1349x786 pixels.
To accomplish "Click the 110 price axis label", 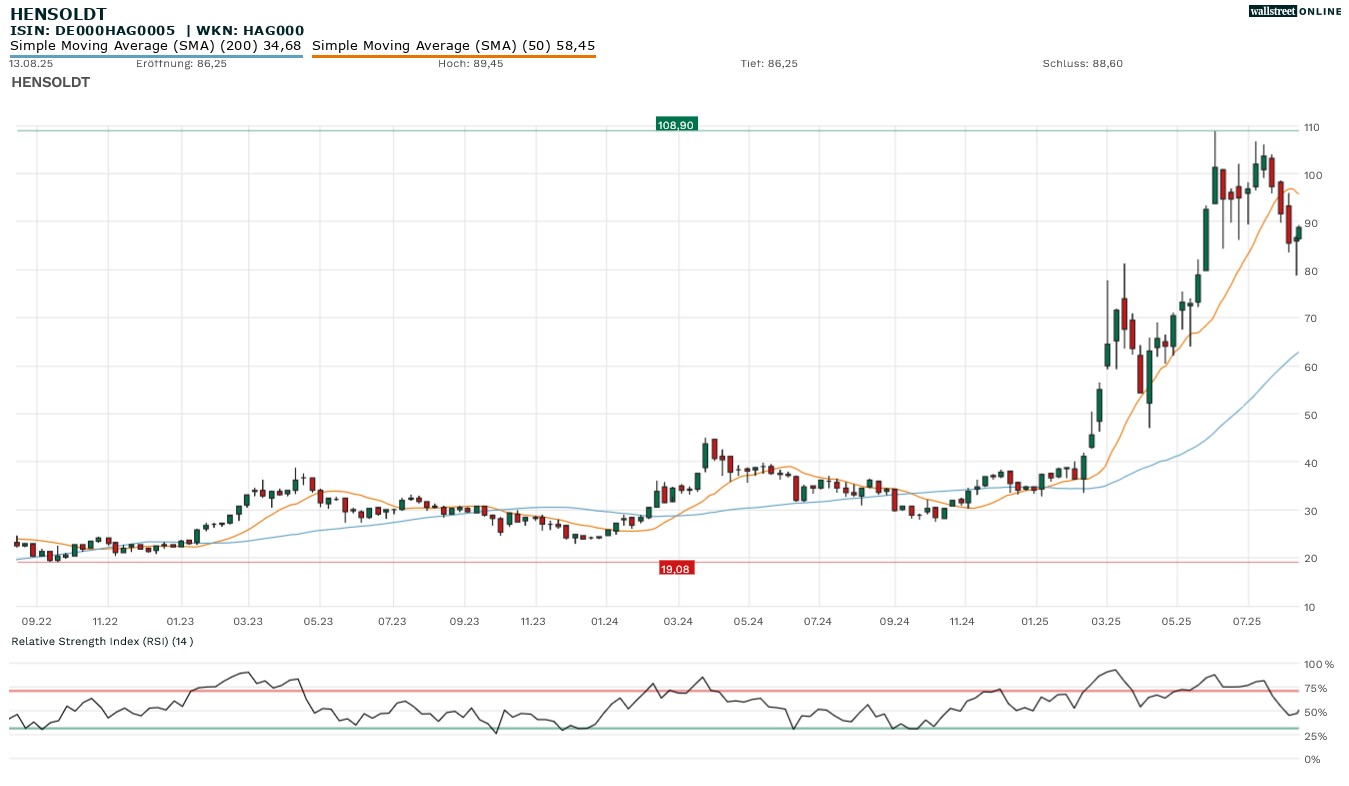I will click(x=1311, y=128).
